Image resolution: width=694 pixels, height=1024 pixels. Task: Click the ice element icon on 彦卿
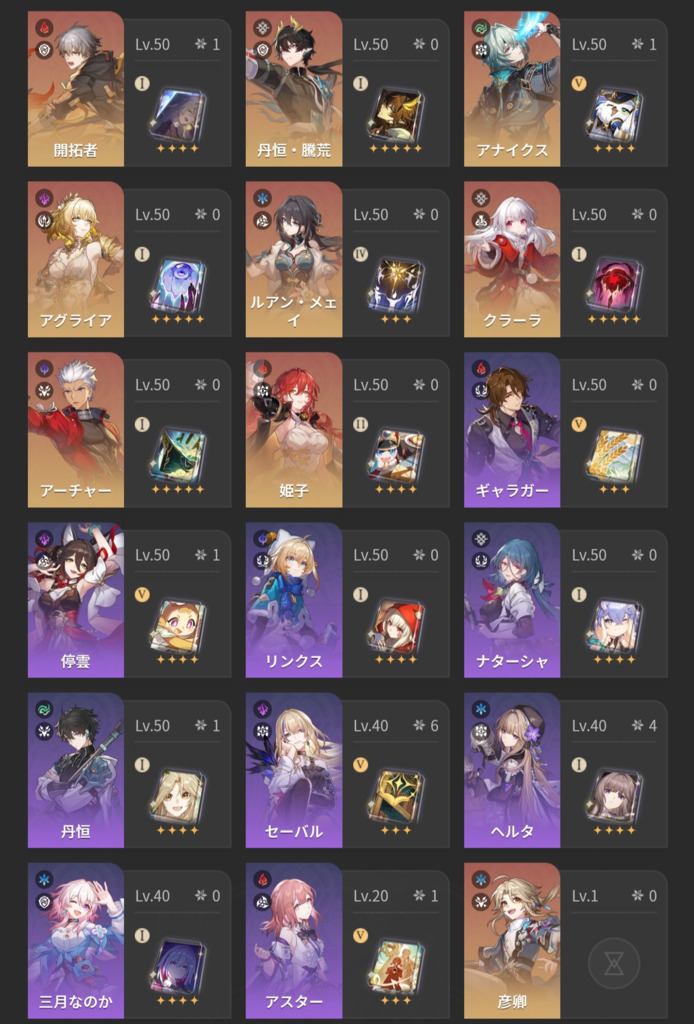(481, 880)
